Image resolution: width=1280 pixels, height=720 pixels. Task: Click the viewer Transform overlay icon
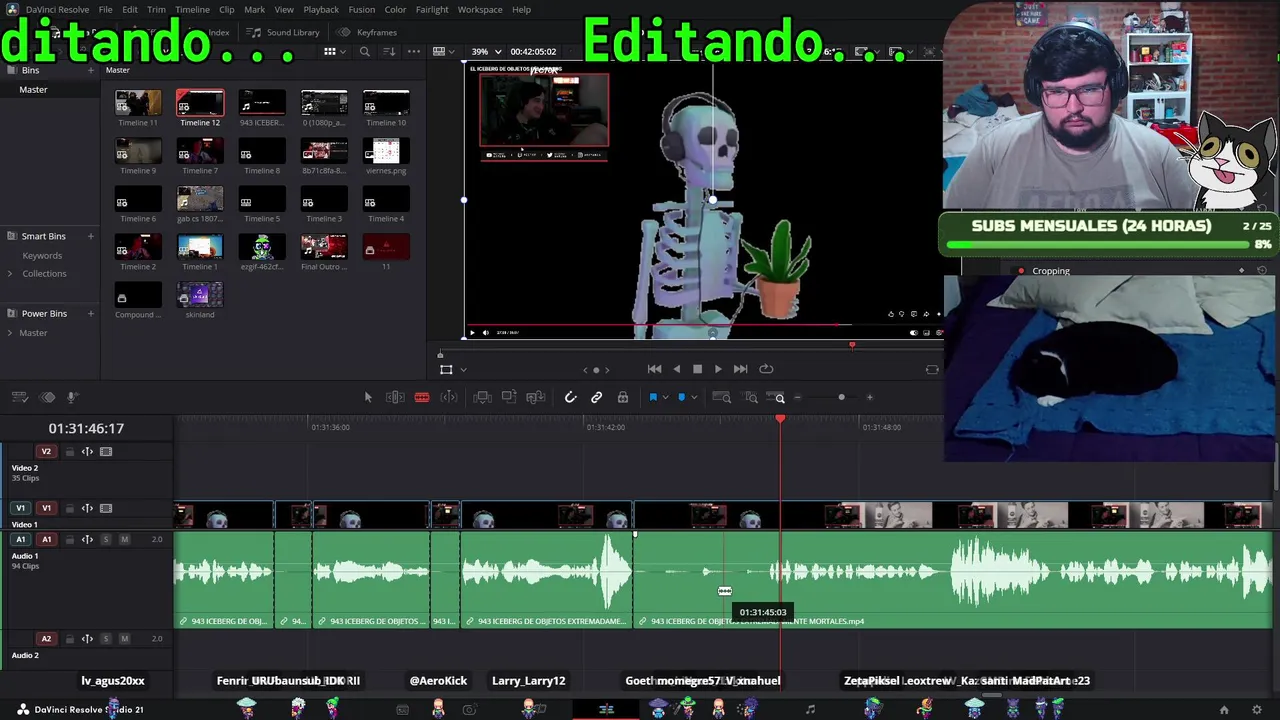446,370
